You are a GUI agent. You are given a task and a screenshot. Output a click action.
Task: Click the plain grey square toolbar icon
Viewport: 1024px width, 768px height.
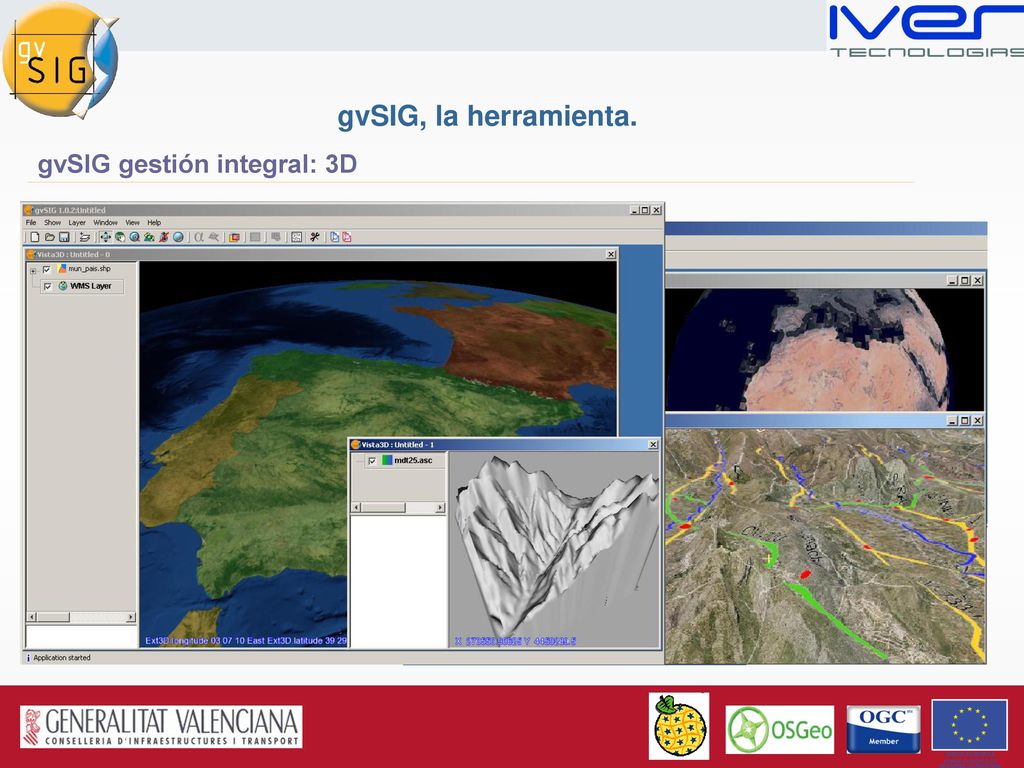coord(255,237)
